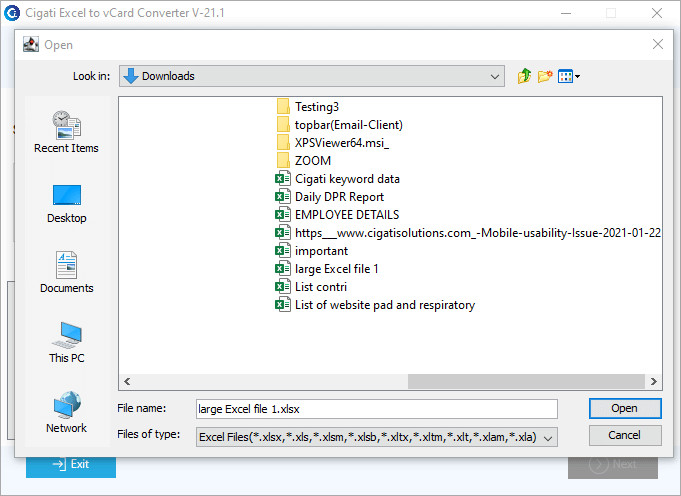The image size is (681, 496).
Task: Click the Excel icon of List contri
Action: (283, 287)
